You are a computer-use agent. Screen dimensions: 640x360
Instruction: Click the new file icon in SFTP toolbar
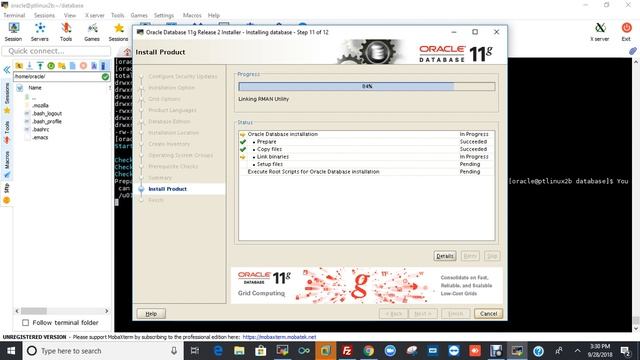point(72,65)
